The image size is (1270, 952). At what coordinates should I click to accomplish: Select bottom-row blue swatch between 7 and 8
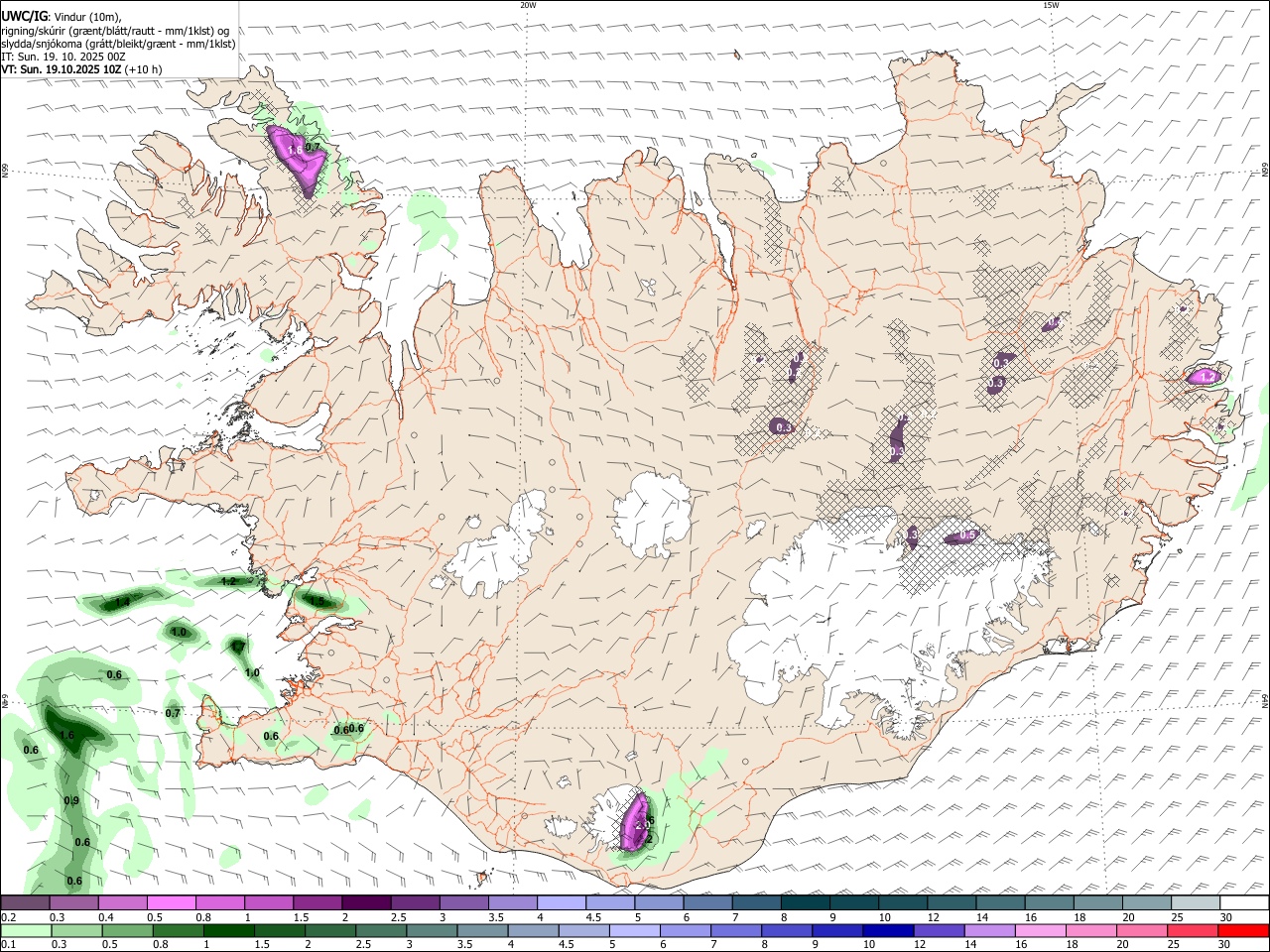click(736, 930)
